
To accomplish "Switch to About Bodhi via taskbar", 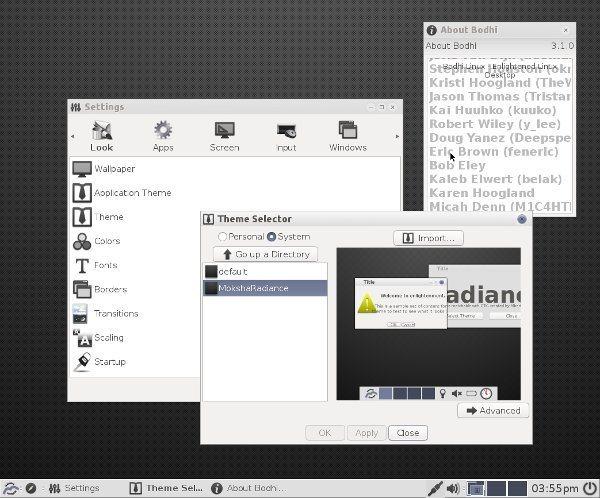I will coord(248,488).
